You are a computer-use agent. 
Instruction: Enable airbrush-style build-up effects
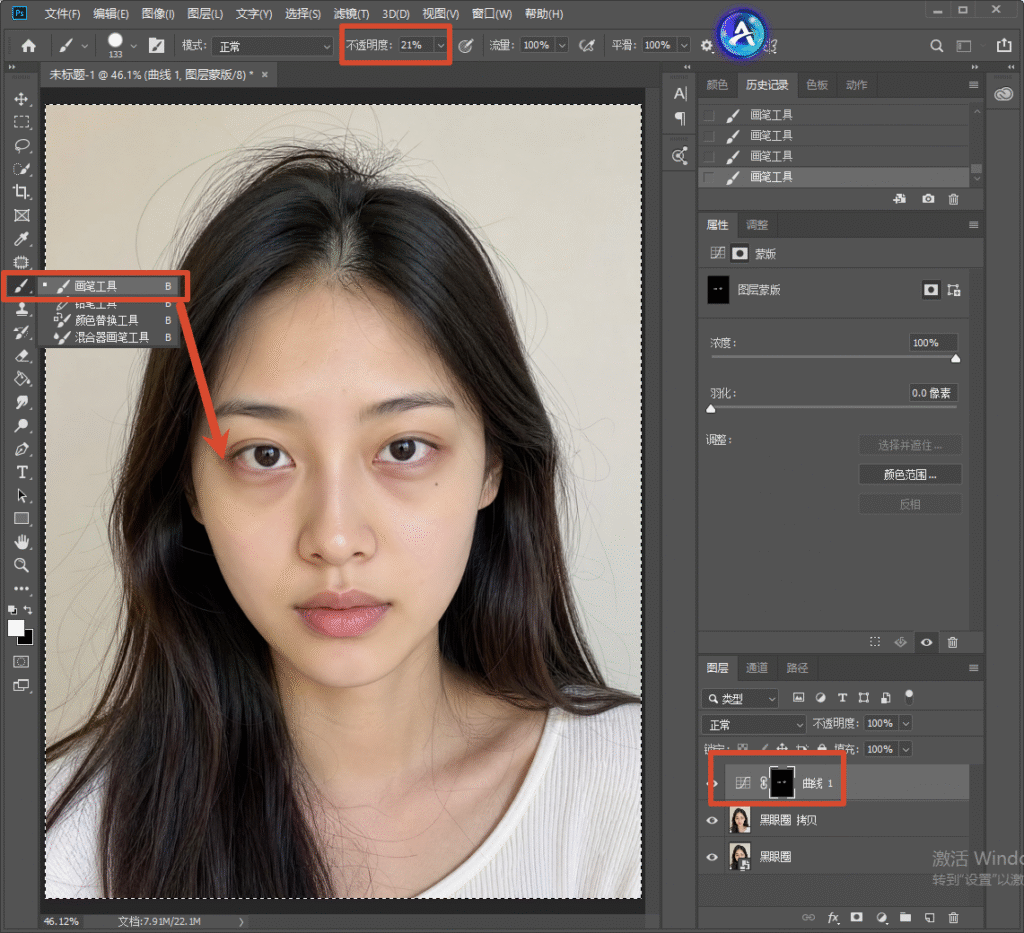(x=586, y=46)
